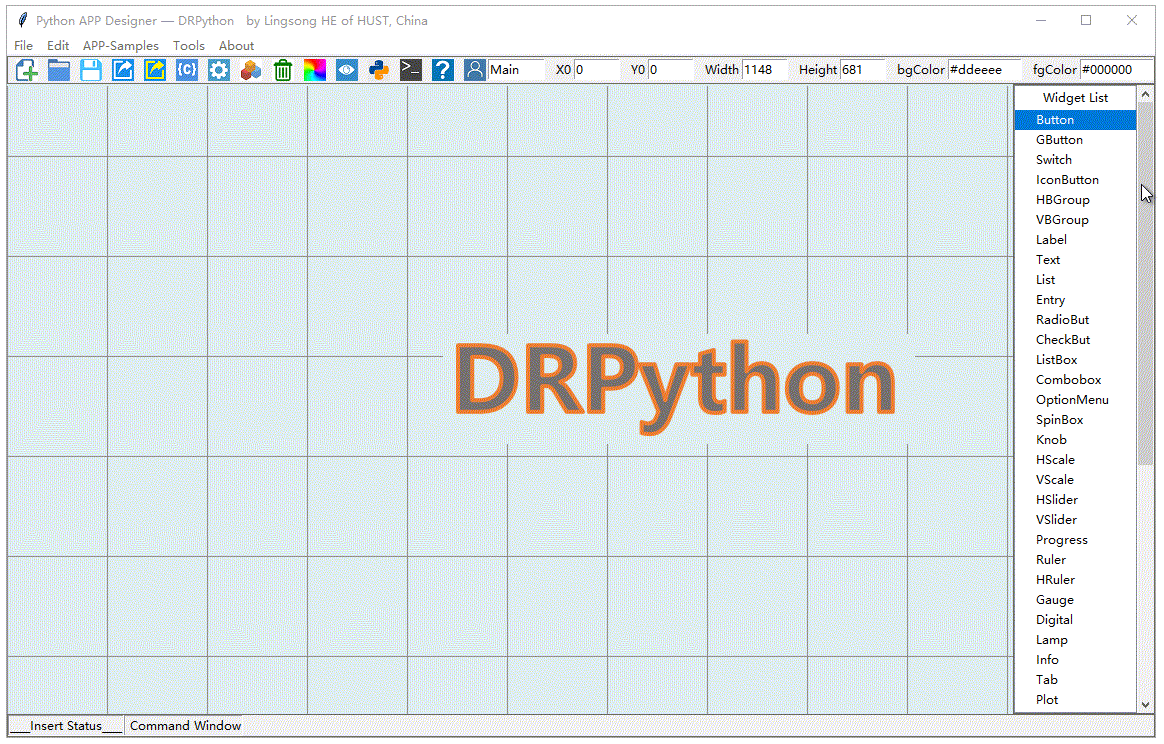Open the rainbow color picker icon

pos(315,71)
